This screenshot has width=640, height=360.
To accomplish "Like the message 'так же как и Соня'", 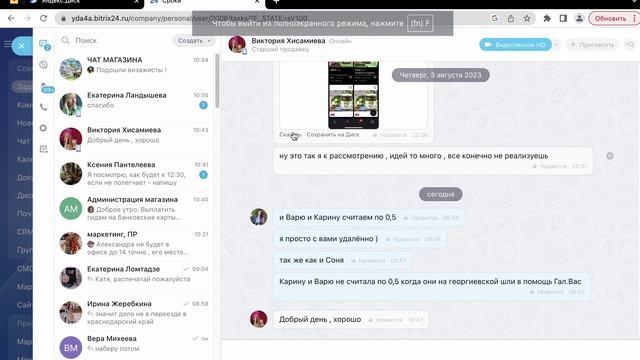I will (x=368, y=260).
